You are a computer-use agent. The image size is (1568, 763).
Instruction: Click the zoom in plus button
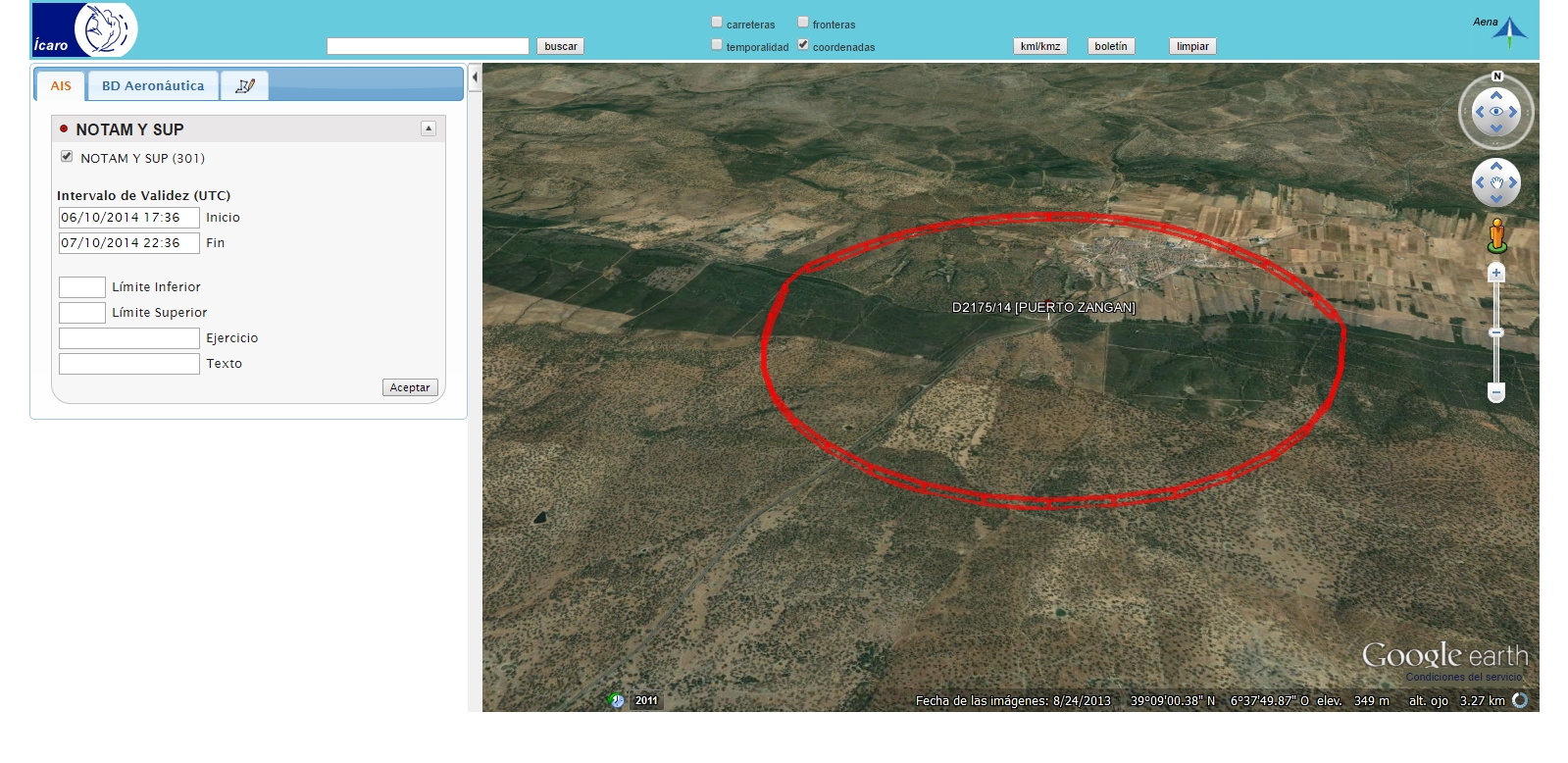[x=1495, y=274]
